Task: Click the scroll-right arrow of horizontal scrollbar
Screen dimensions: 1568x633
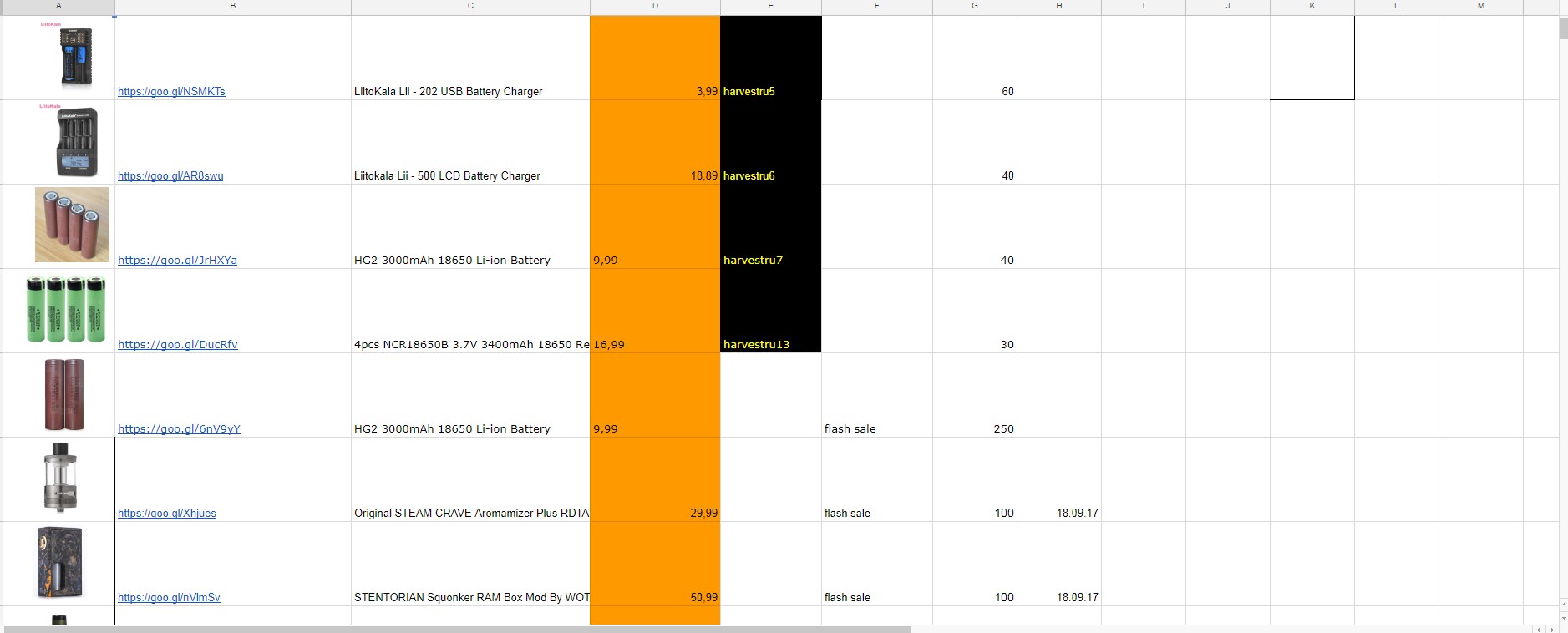Action: [1553, 629]
